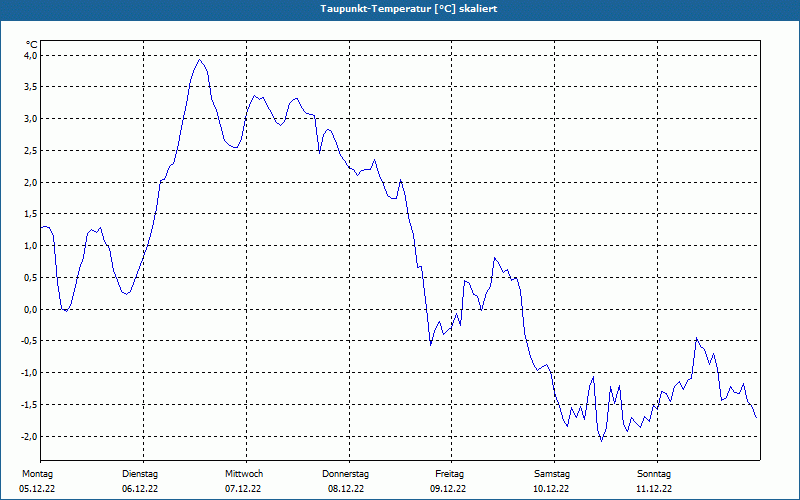Image resolution: width=800 pixels, height=500 pixels.
Task: Click the Samstag day label
Action: [x=552, y=474]
